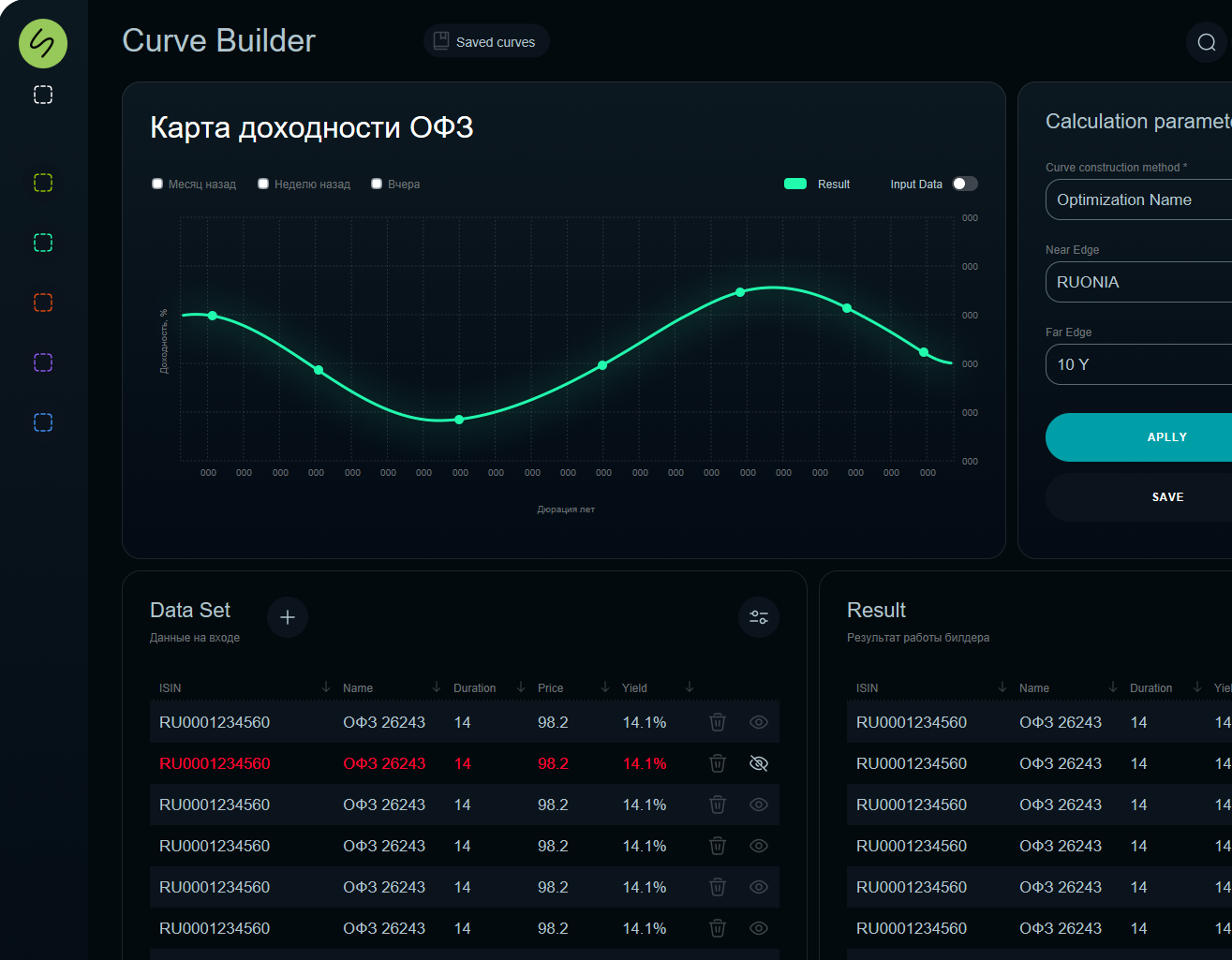Toggle the Input Data switch
The width and height of the screenshot is (1232, 960).
click(x=965, y=184)
